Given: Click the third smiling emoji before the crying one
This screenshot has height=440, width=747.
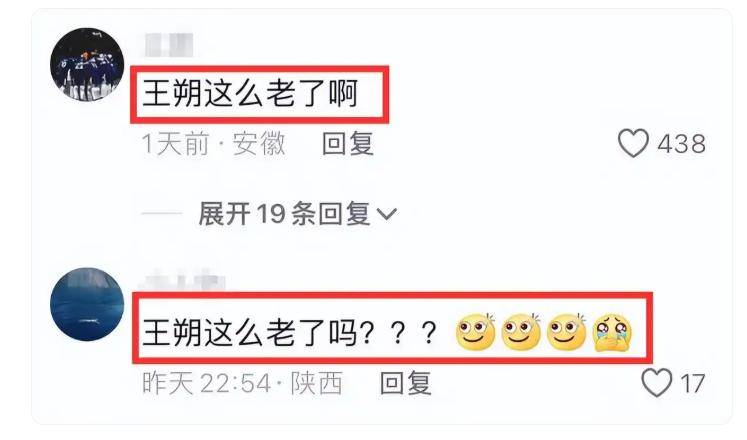Looking at the screenshot, I should 566,332.
